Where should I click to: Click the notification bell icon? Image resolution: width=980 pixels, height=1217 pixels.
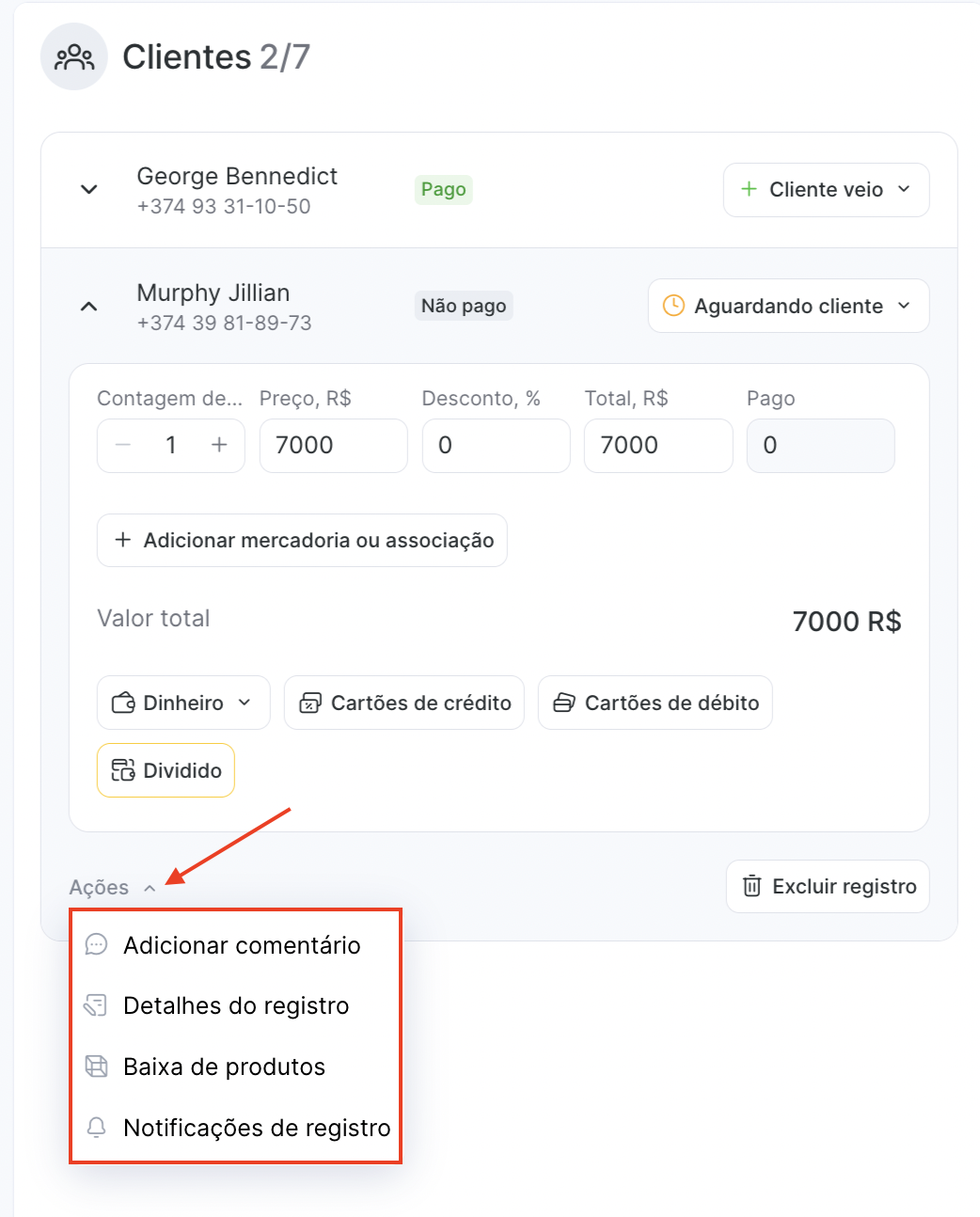(x=96, y=1127)
